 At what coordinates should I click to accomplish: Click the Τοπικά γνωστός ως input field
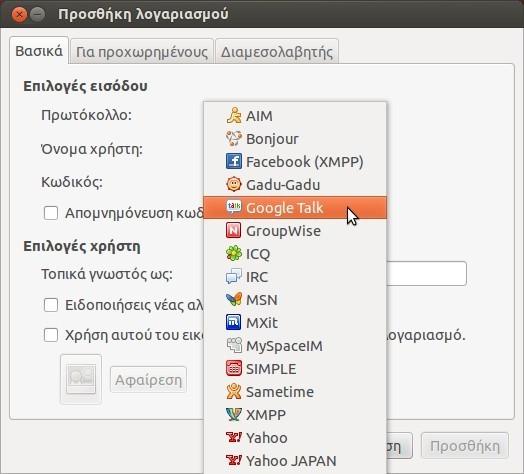[426, 273]
